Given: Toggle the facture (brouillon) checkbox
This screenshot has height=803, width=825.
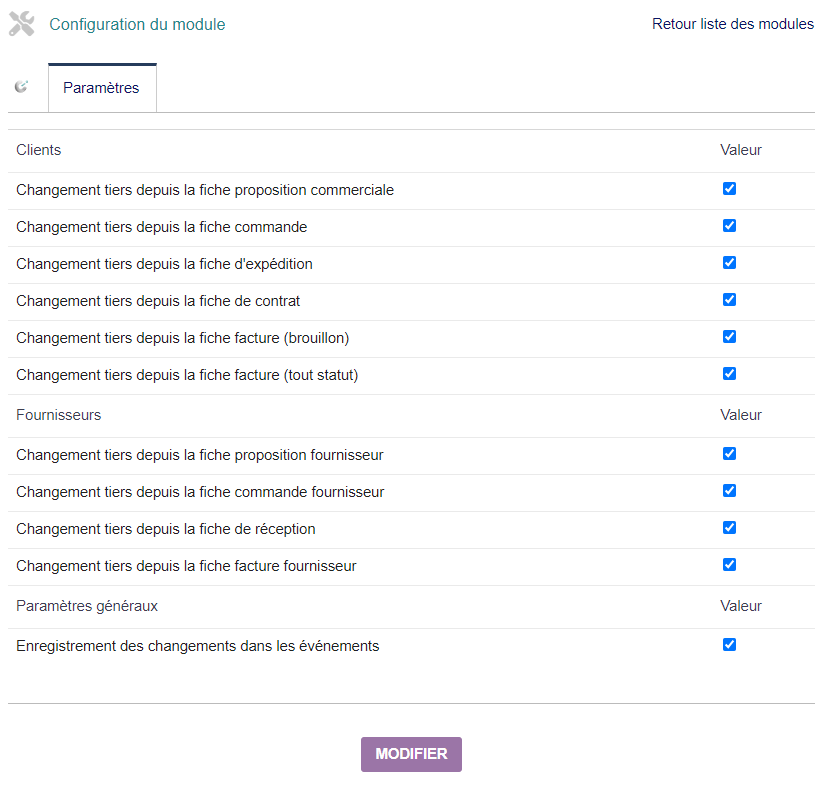Looking at the screenshot, I should coord(729,336).
